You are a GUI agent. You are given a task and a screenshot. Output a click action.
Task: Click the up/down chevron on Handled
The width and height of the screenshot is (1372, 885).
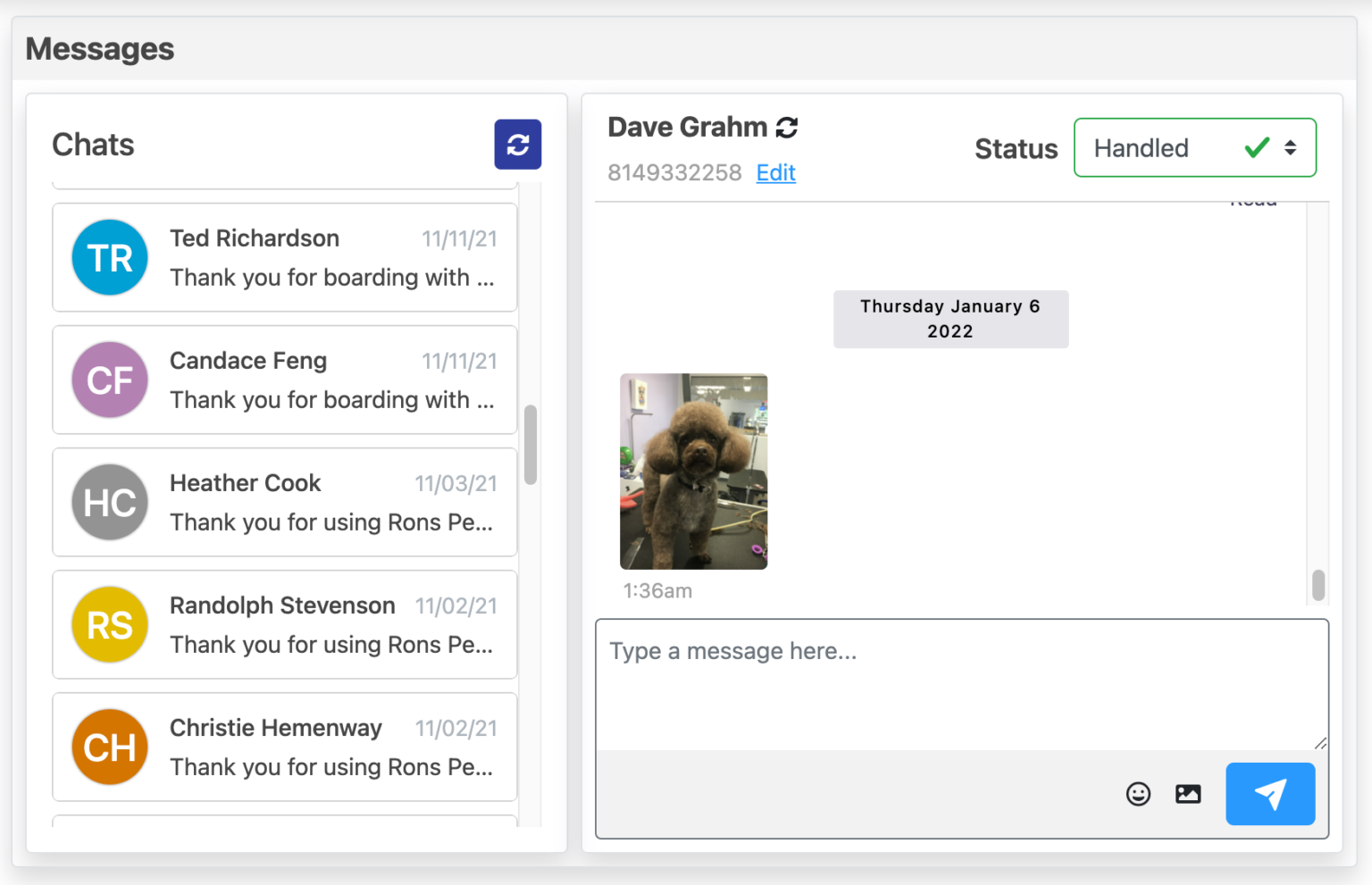[1291, 147]
